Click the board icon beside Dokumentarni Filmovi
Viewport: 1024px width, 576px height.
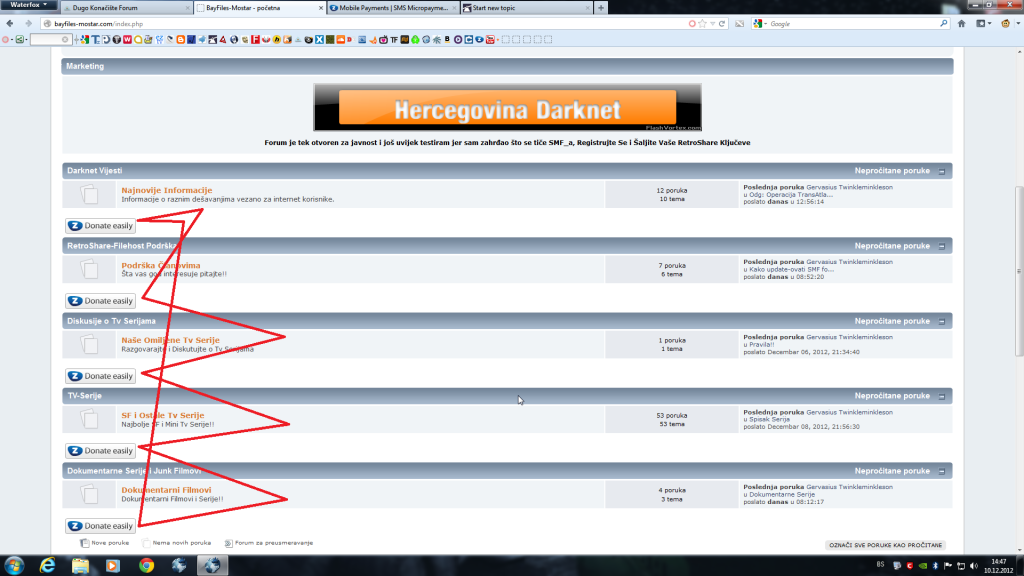coord(89,494)
